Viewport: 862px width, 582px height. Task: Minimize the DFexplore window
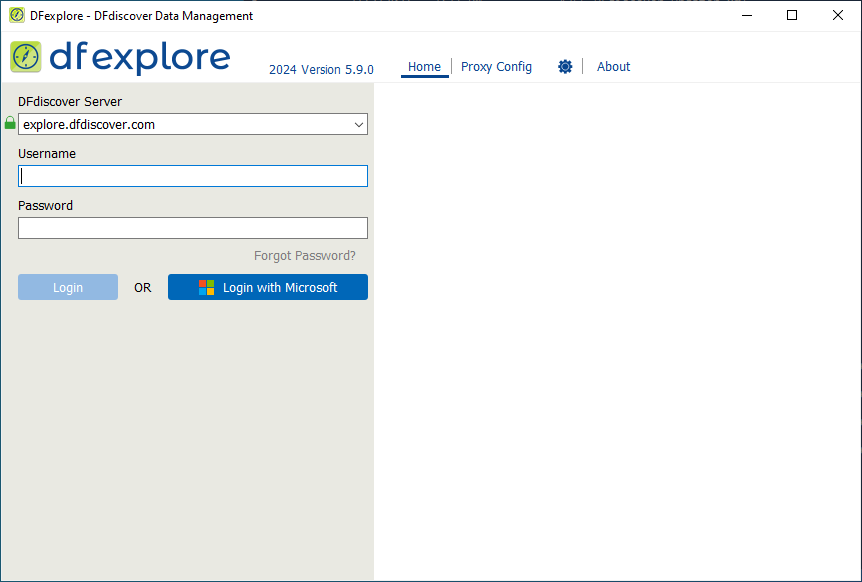[x=747, y=15]
